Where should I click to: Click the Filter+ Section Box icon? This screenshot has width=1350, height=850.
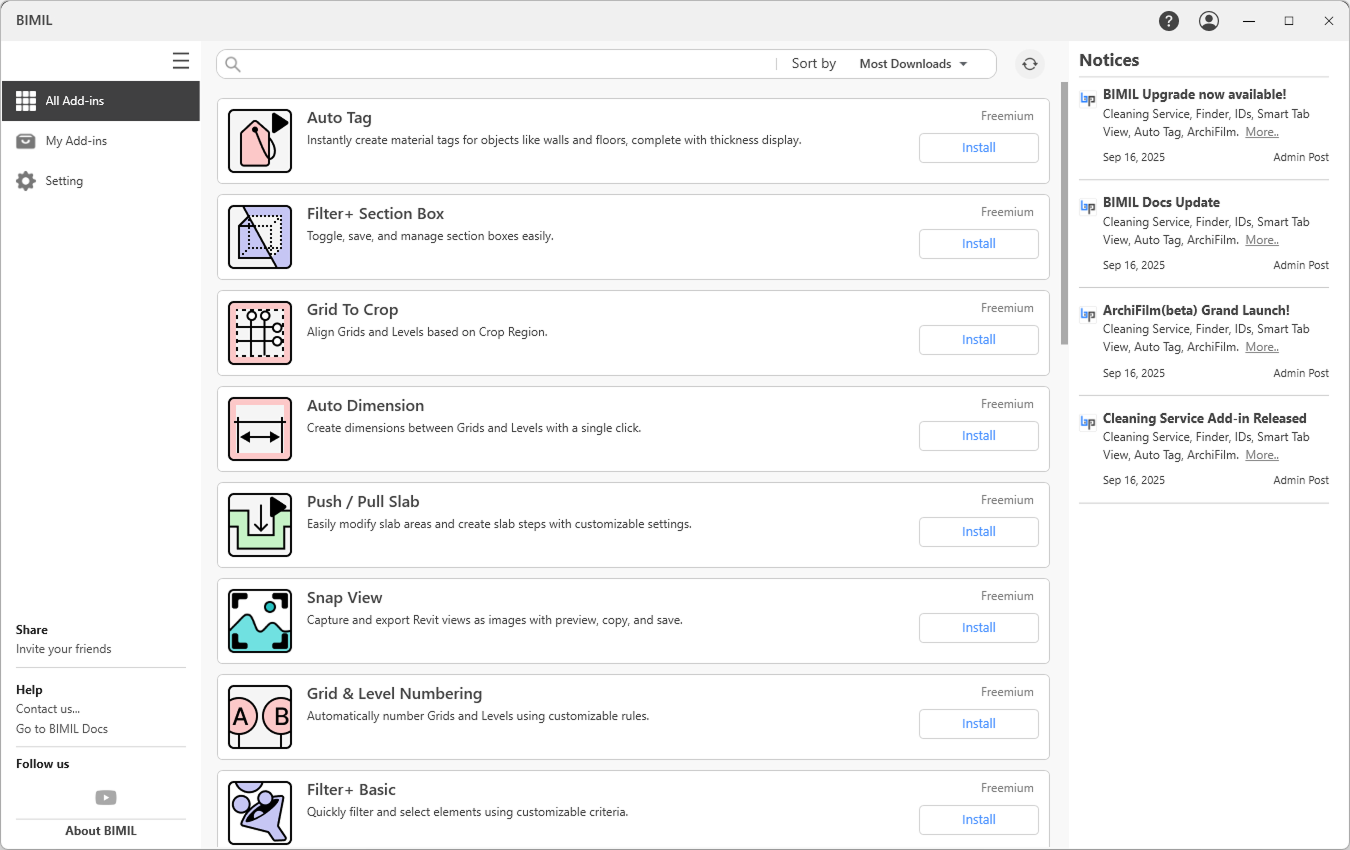(x=260, y=237)
